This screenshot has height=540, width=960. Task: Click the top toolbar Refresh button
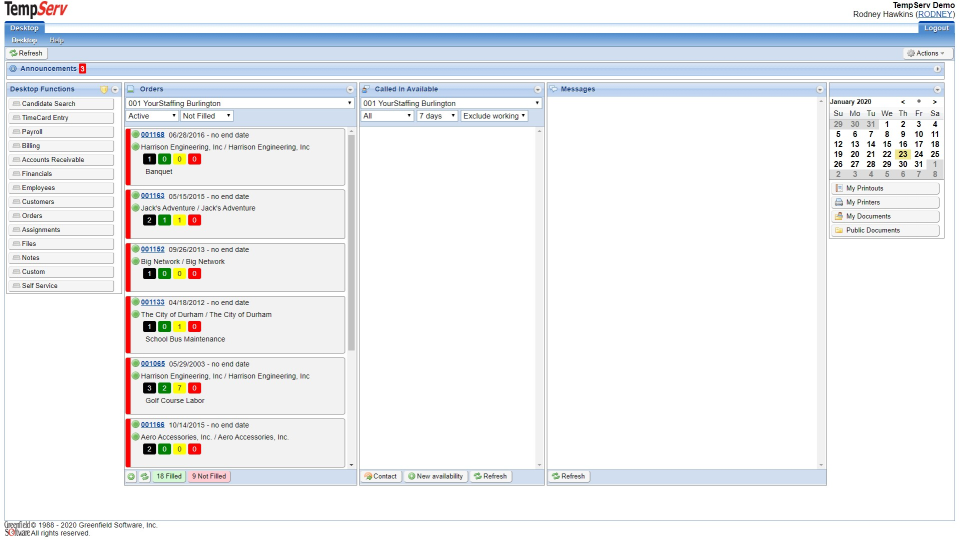pos(26,53)
